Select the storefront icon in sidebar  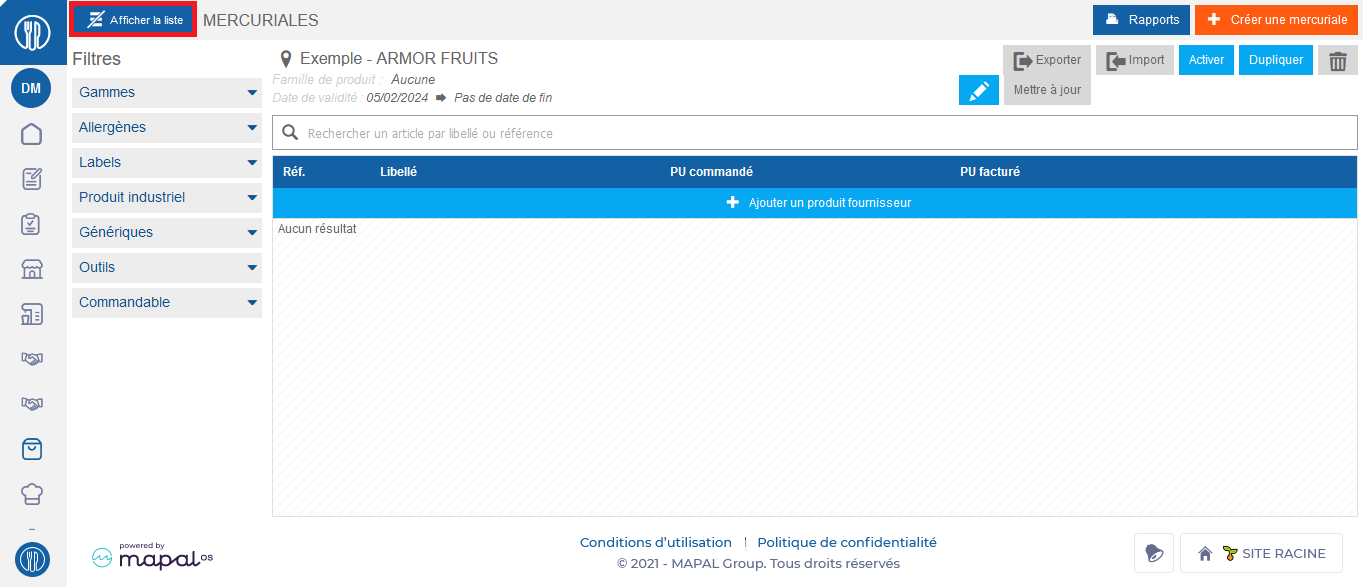pyautogui.click(x=31, y=268)
